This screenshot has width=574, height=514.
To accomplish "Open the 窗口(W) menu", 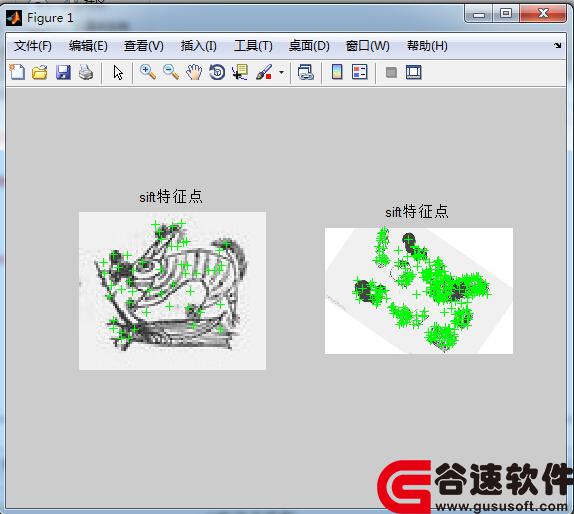I will [368, 46].
